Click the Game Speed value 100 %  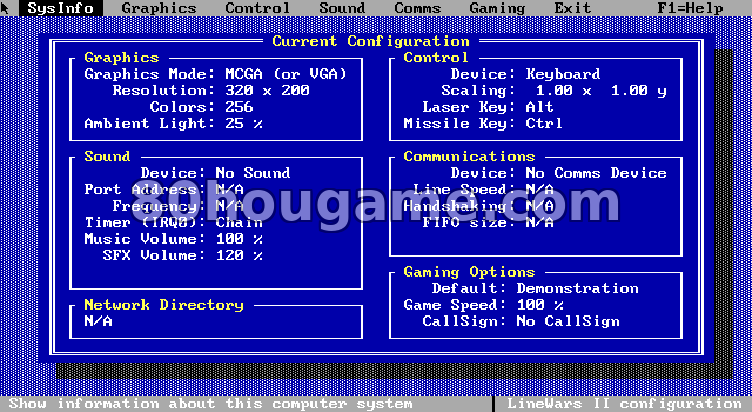coord(540,305)
